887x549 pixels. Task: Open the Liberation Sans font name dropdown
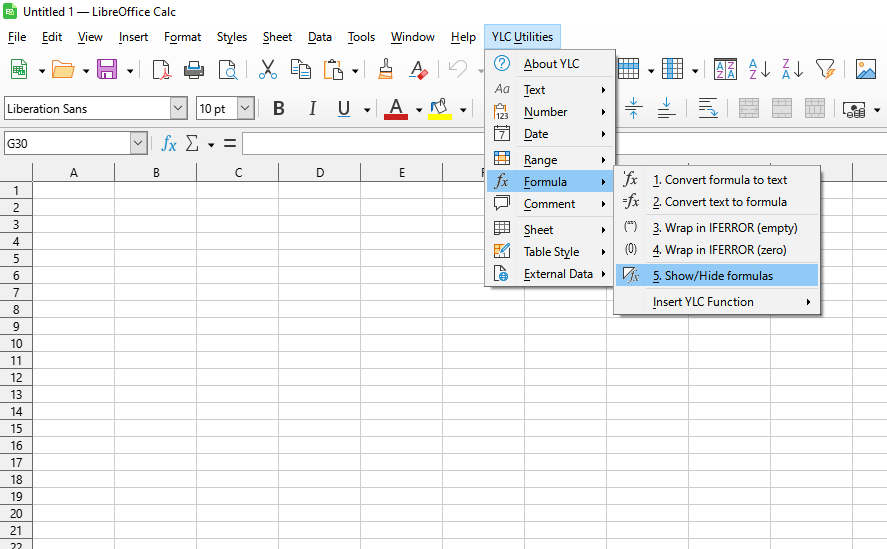[x=178, y=109]
